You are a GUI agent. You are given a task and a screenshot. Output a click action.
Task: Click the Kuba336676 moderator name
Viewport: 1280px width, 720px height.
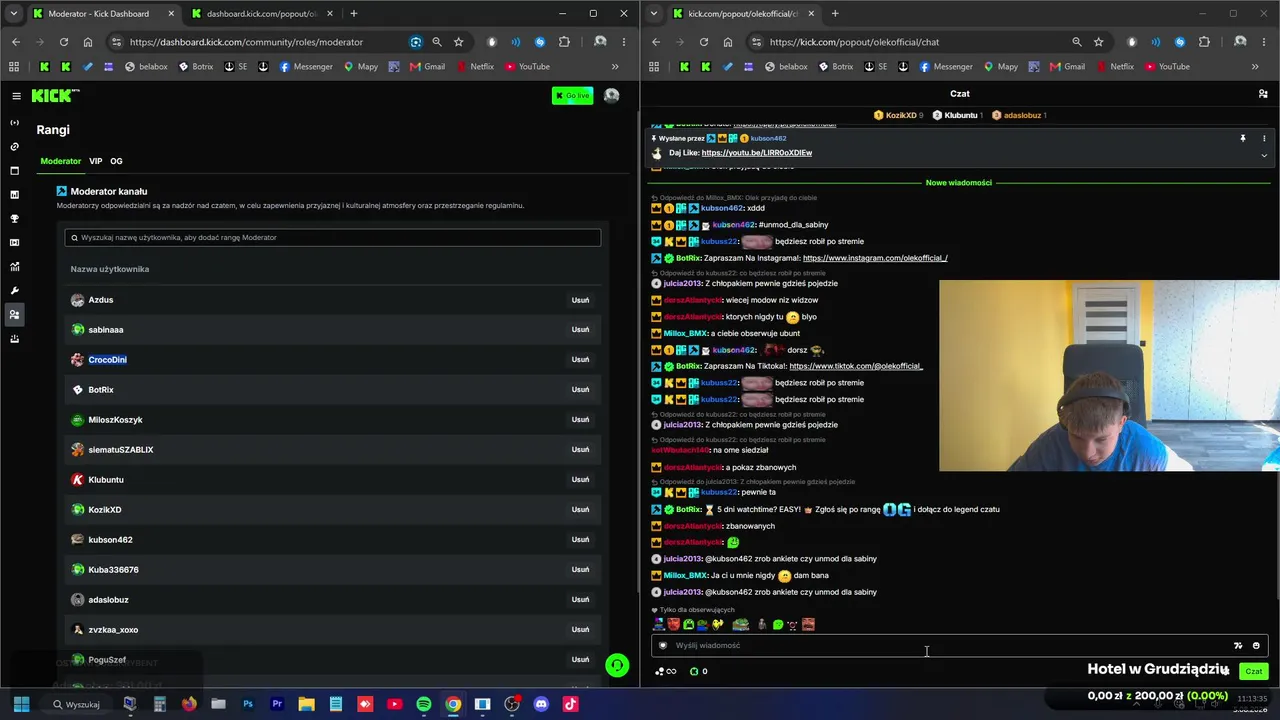113,570
